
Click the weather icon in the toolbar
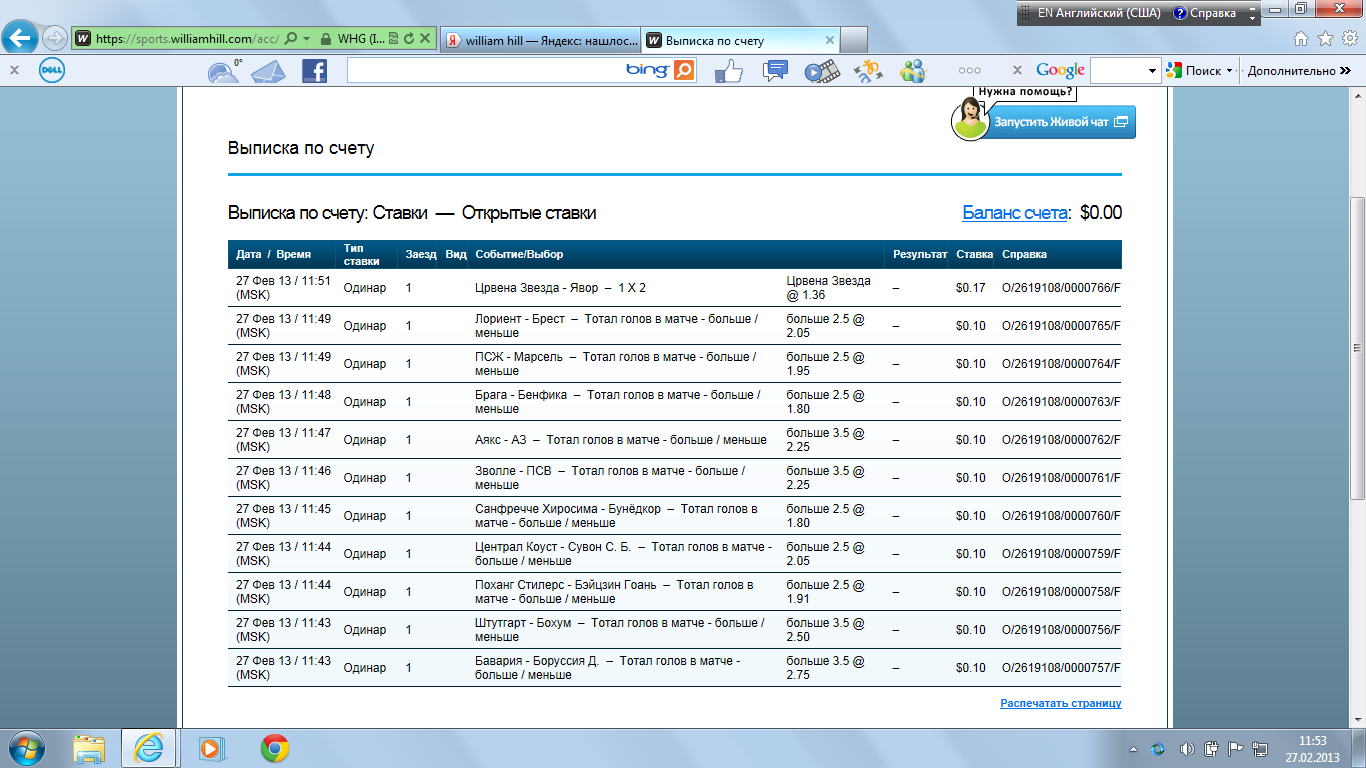223,71
